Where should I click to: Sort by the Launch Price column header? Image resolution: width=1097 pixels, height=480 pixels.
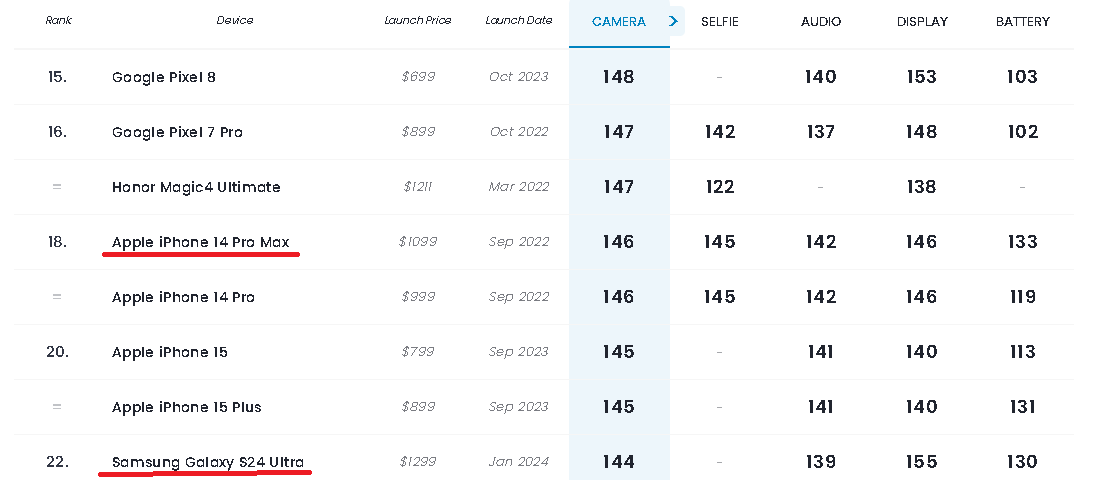click(x=418, y=20)
